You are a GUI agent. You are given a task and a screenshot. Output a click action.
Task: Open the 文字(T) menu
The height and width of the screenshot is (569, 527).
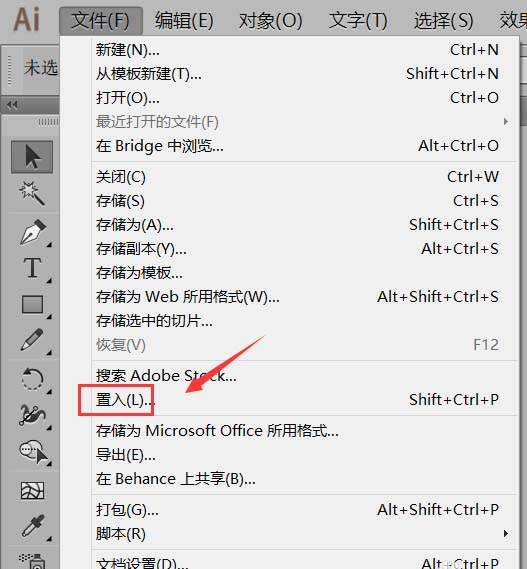click(358, 20)
